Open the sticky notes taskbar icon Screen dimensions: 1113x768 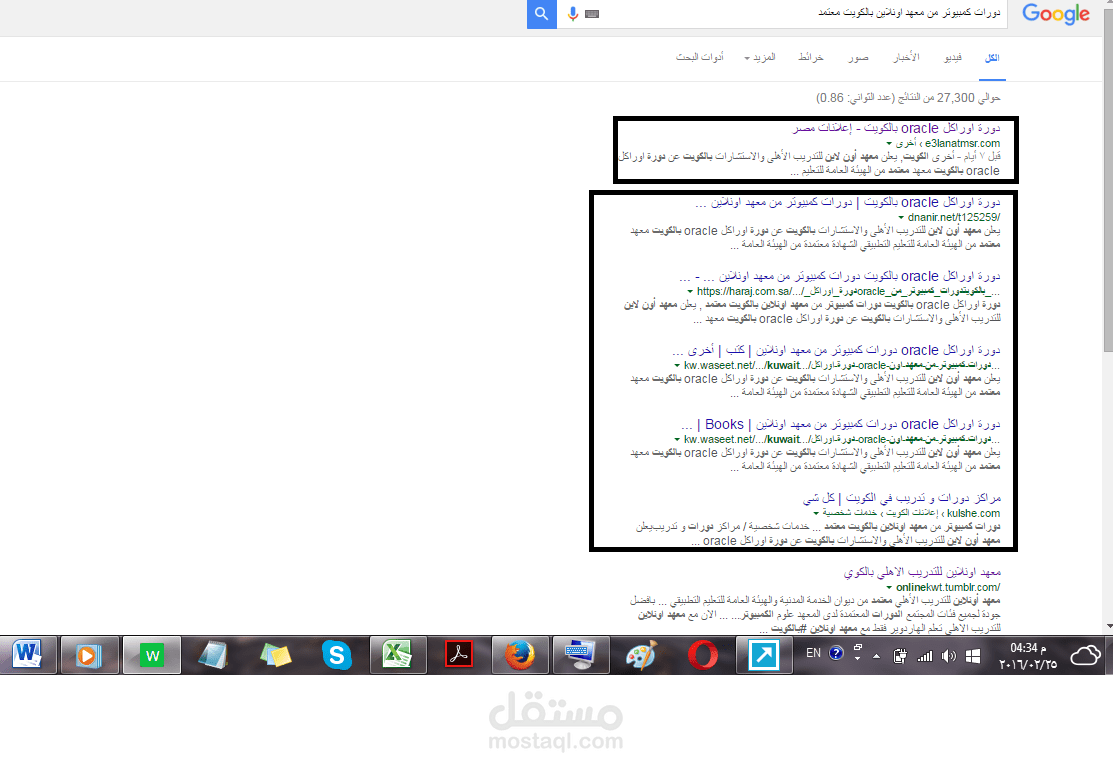[x=275, y=654]
